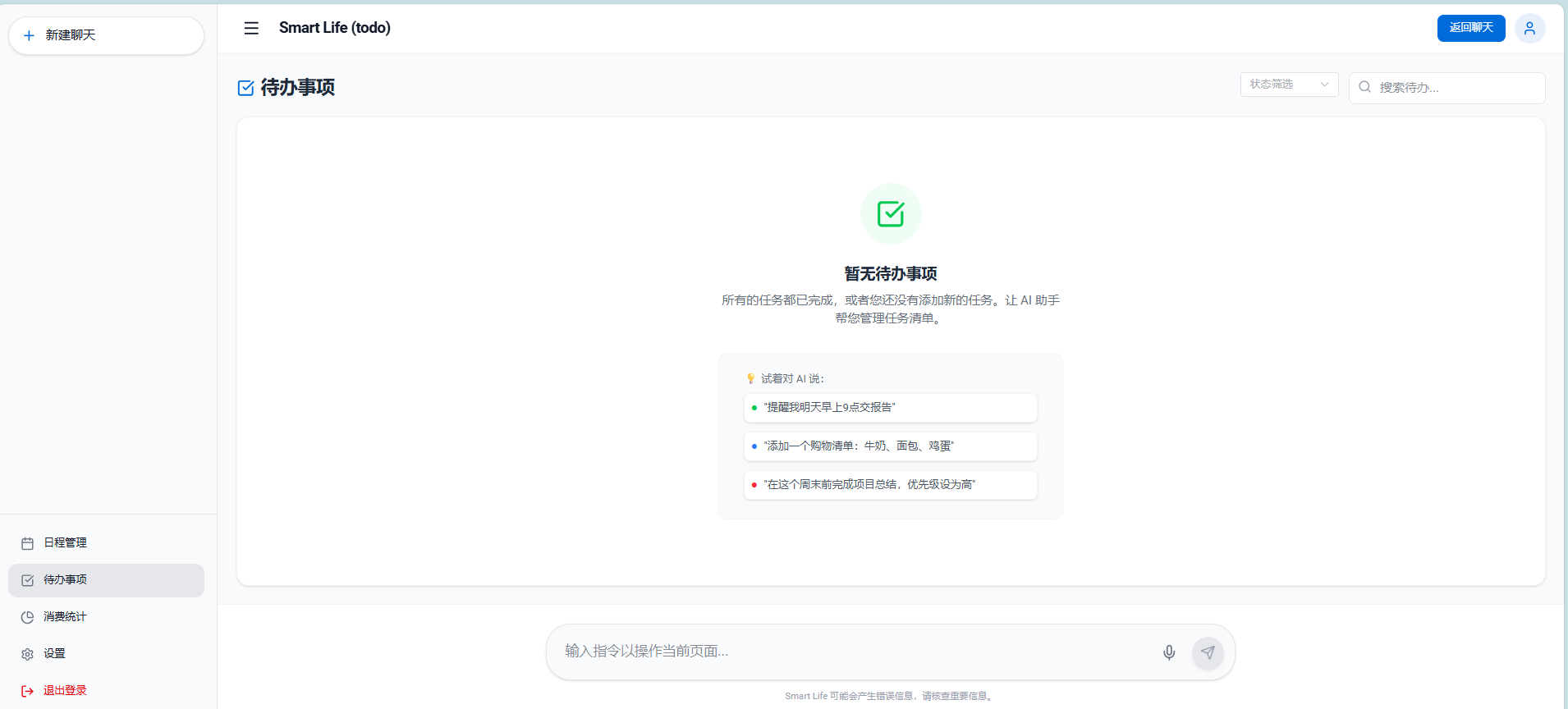The height and width of the screenshot is (709, 1568).
Task: Click the lightbulb icon by 试着对 AI 说
Action: coord(750,378)
